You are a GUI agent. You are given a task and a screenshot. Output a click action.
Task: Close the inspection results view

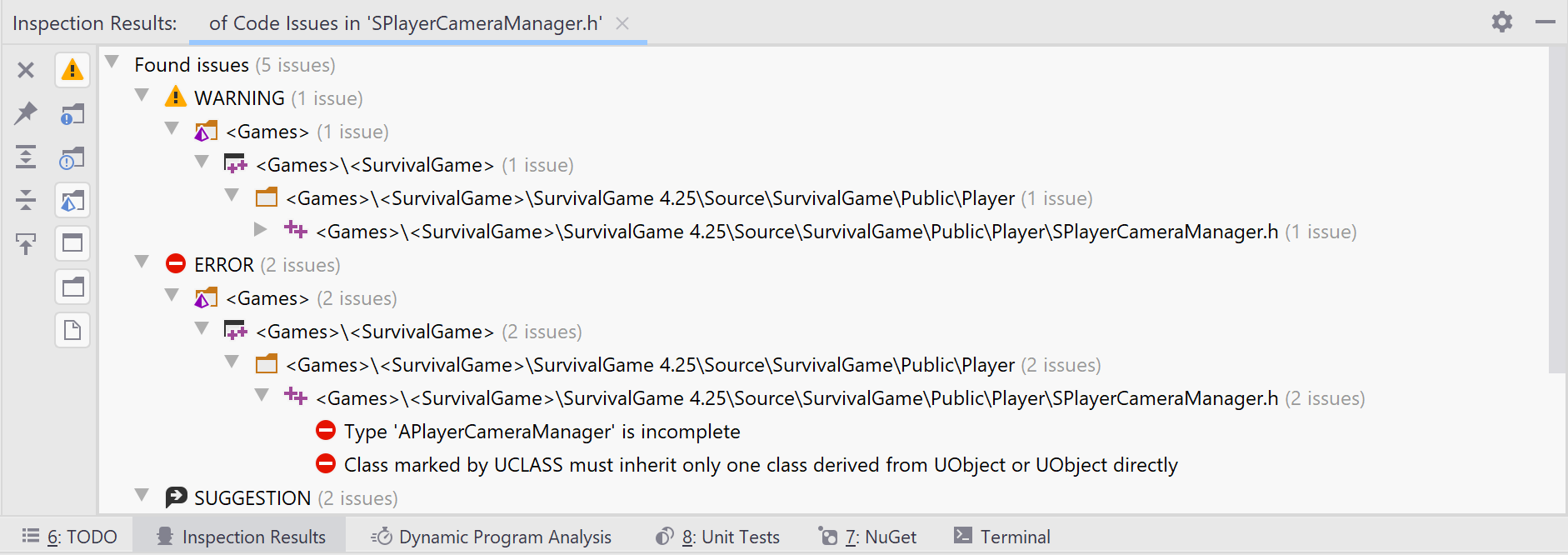point(25,70)
